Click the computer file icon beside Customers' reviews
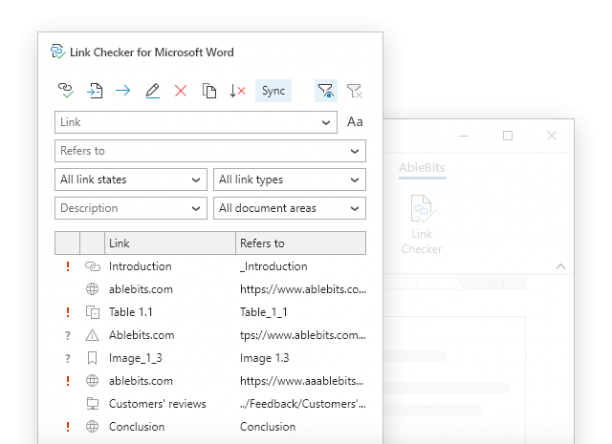 click(x=93, y=404)
